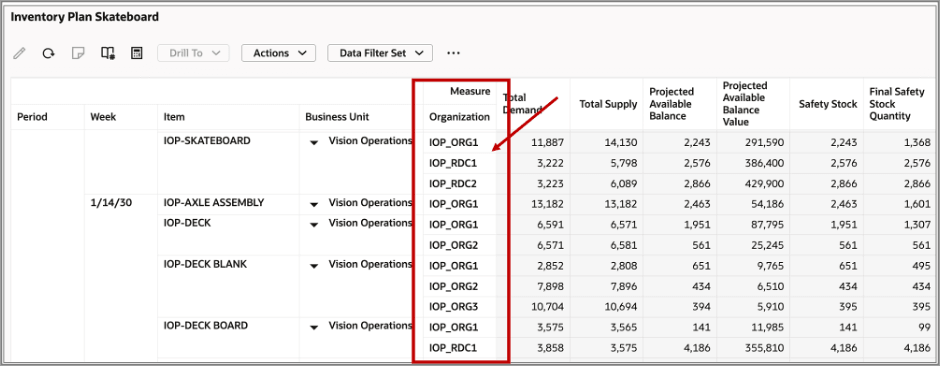Open the calculator icon in toolbar
The width and height of the screenshot is (940, 366).
tap(137, 53)
